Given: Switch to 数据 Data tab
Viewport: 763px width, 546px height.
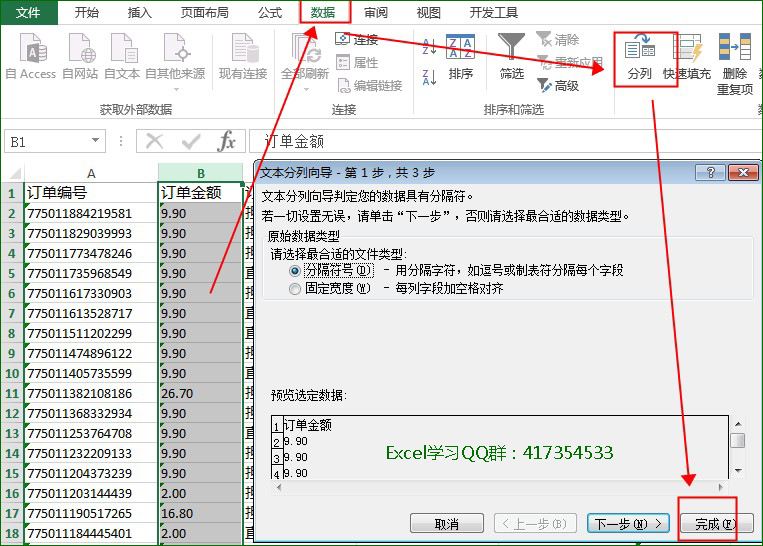Looking at the screenshot, I should tap(323, 12).
